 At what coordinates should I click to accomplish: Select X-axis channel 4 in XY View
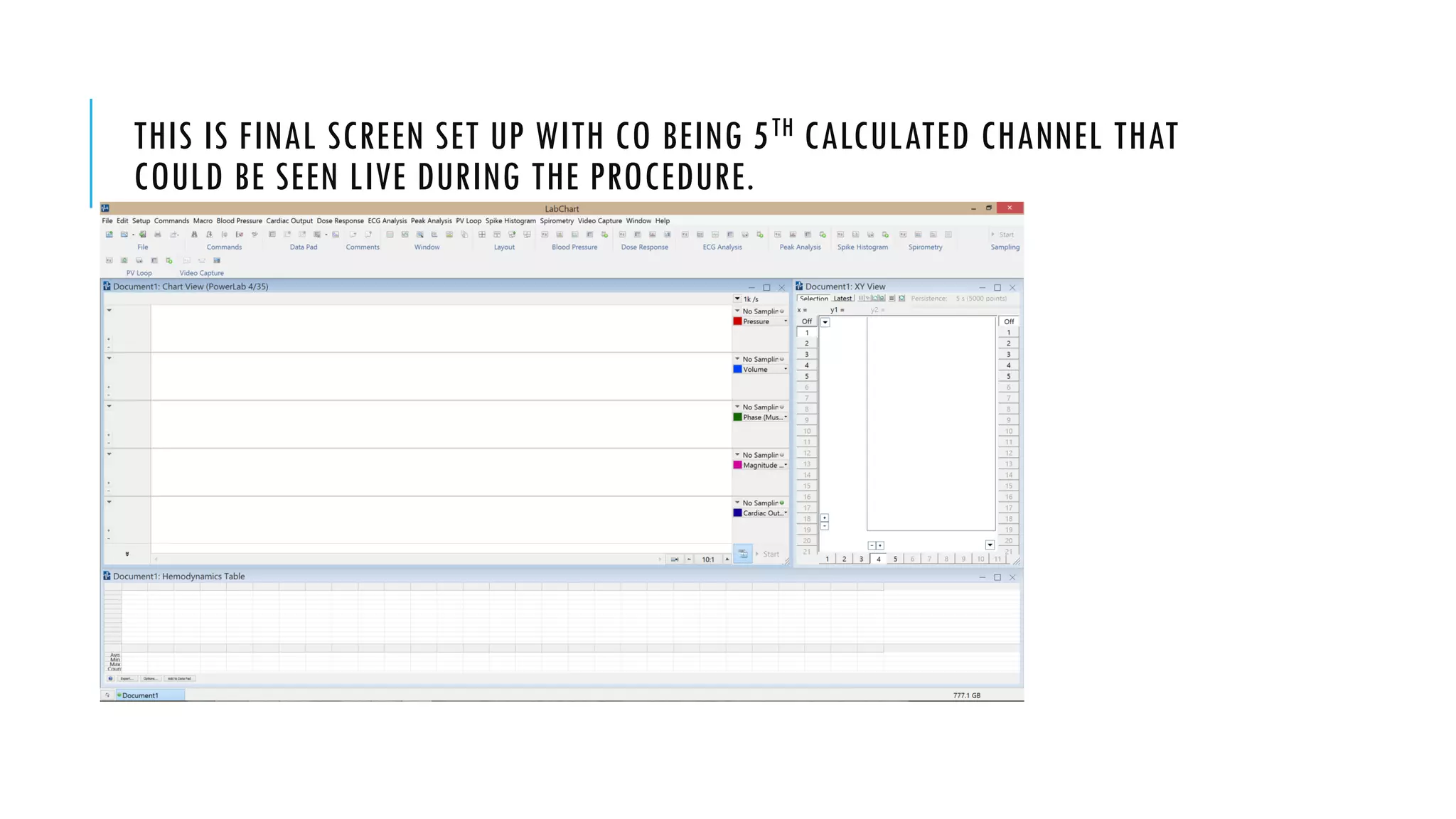coord(878,559)
